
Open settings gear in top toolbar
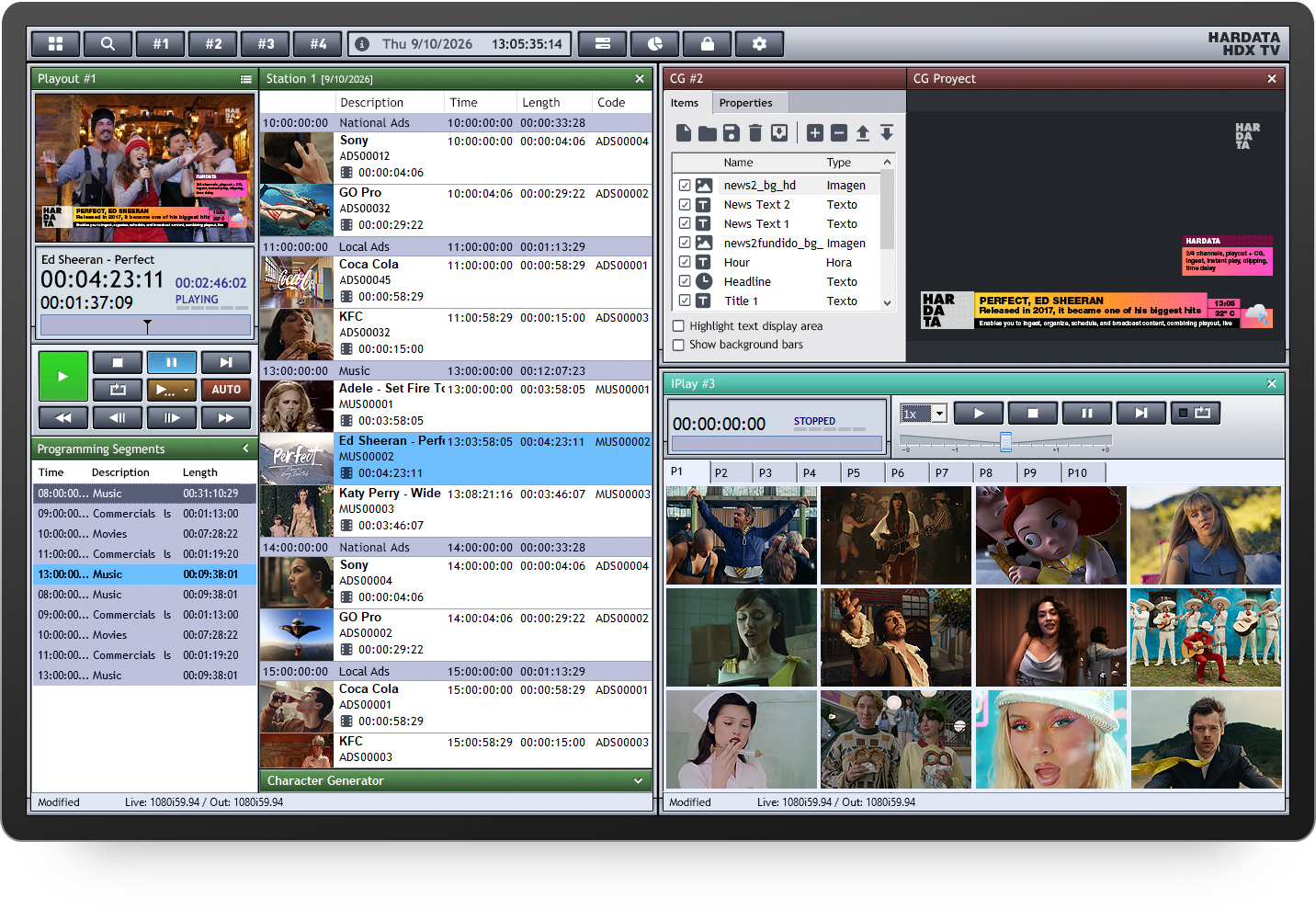(759, 43)
